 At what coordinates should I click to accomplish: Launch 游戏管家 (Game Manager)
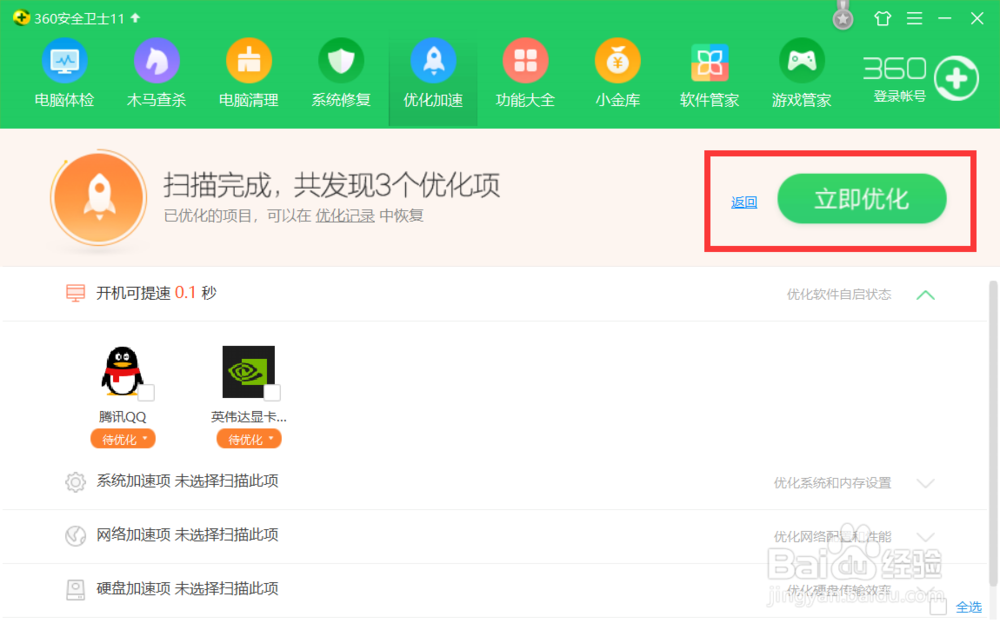pos(801,72)
